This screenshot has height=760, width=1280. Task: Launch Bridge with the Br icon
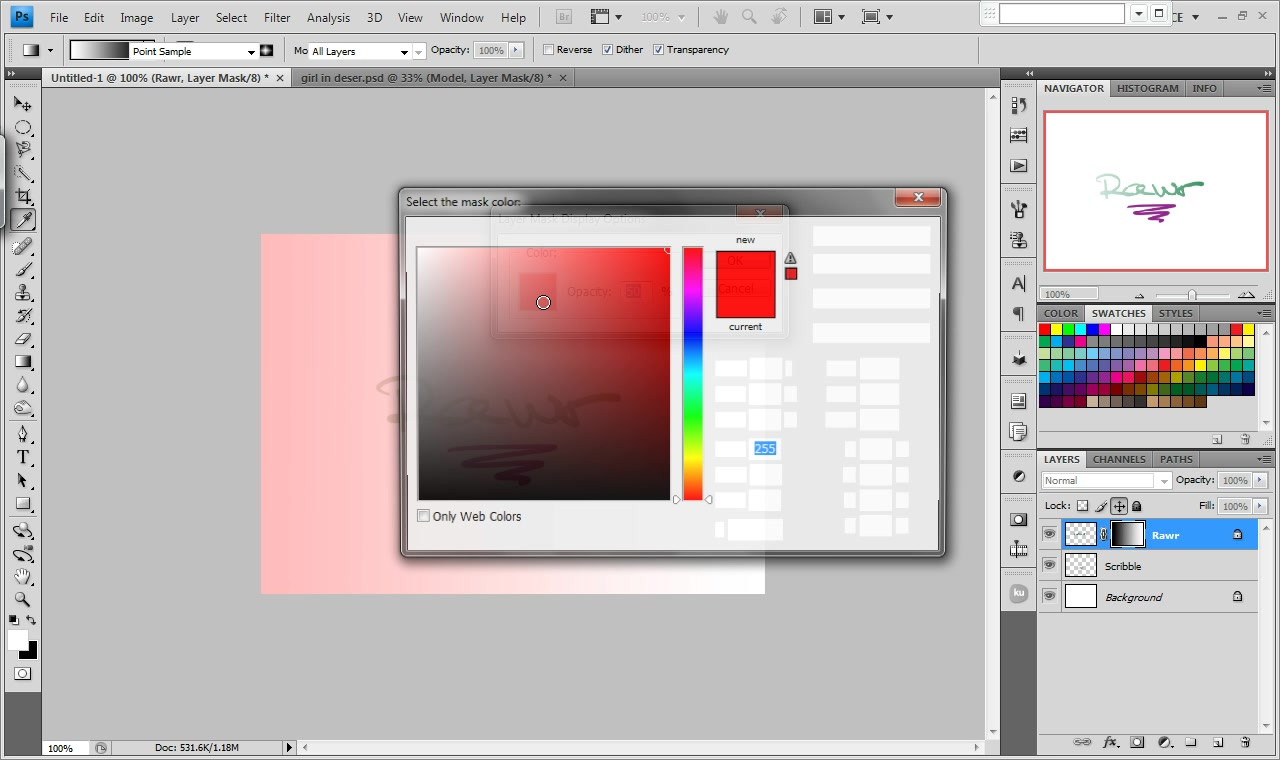(564, 17)
